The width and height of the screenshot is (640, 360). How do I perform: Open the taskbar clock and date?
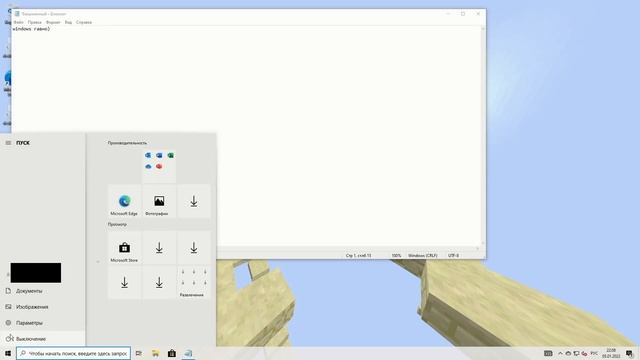611,353
